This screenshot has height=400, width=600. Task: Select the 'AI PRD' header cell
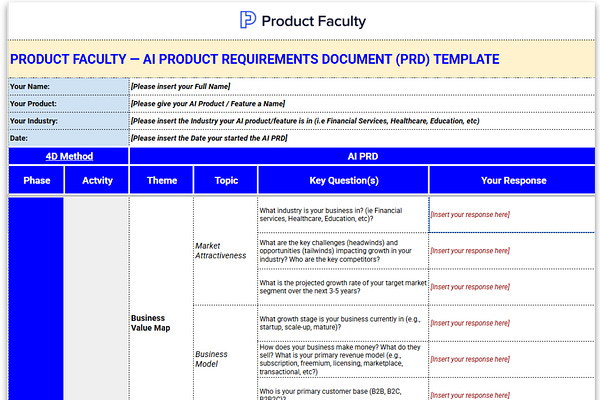(362, 156)
